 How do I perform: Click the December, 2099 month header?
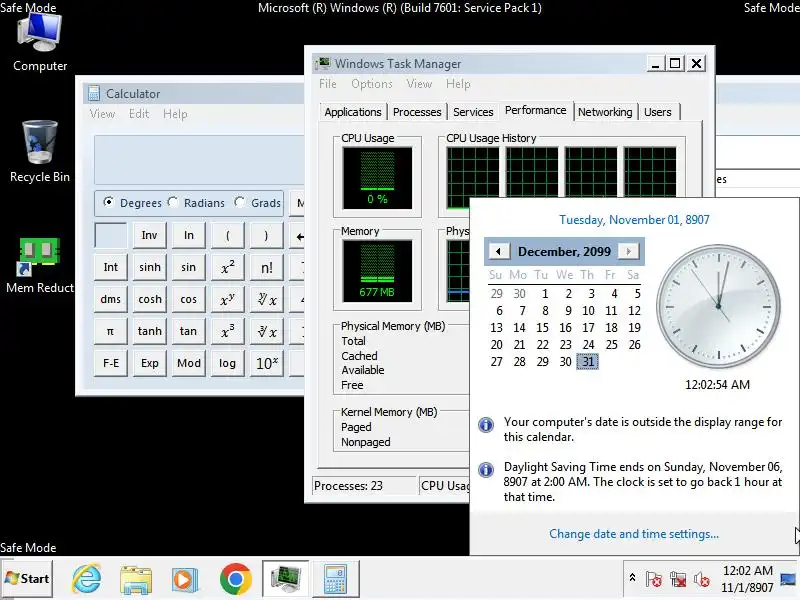[x=564, y=251]
